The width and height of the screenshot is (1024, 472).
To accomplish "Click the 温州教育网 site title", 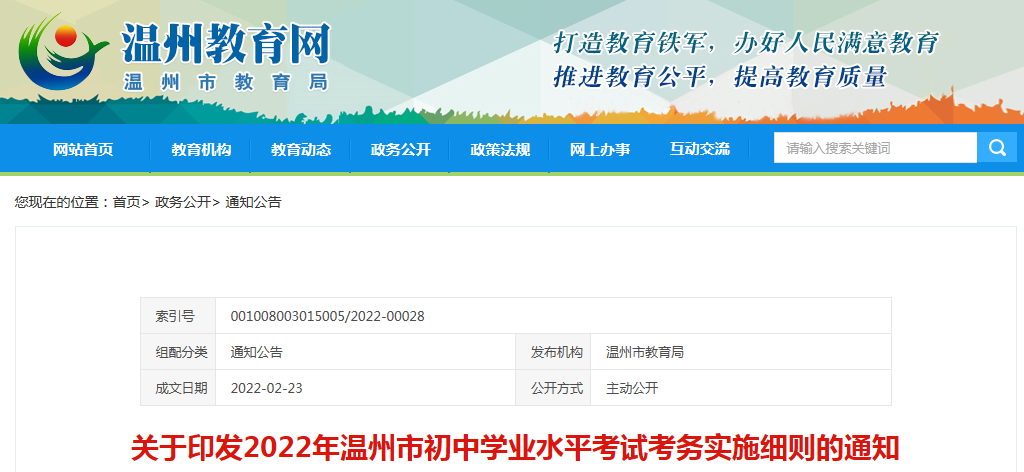I will coord(226,42).
